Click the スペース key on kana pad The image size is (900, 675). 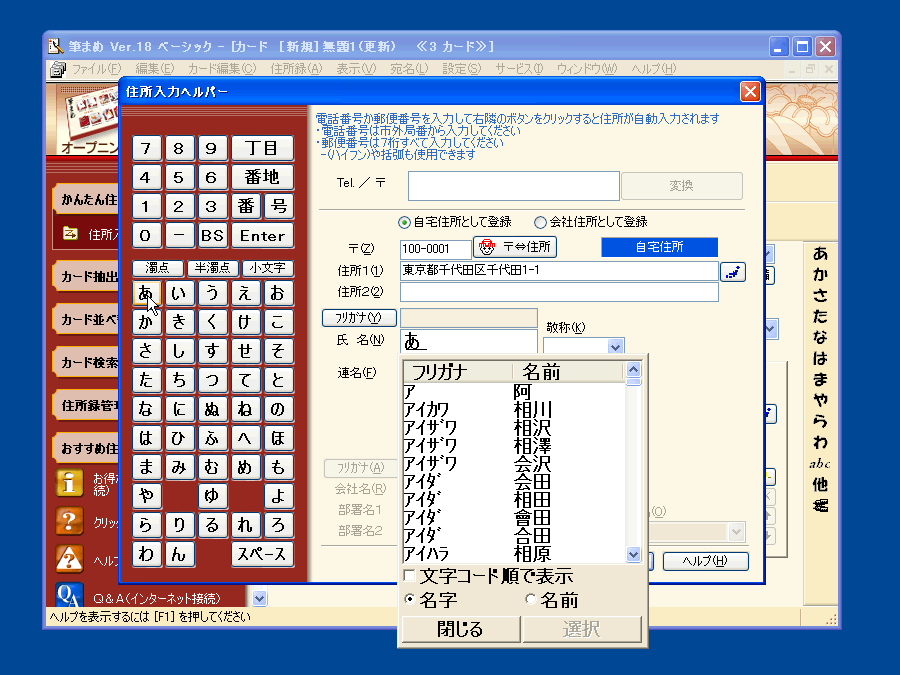(262, 554)
